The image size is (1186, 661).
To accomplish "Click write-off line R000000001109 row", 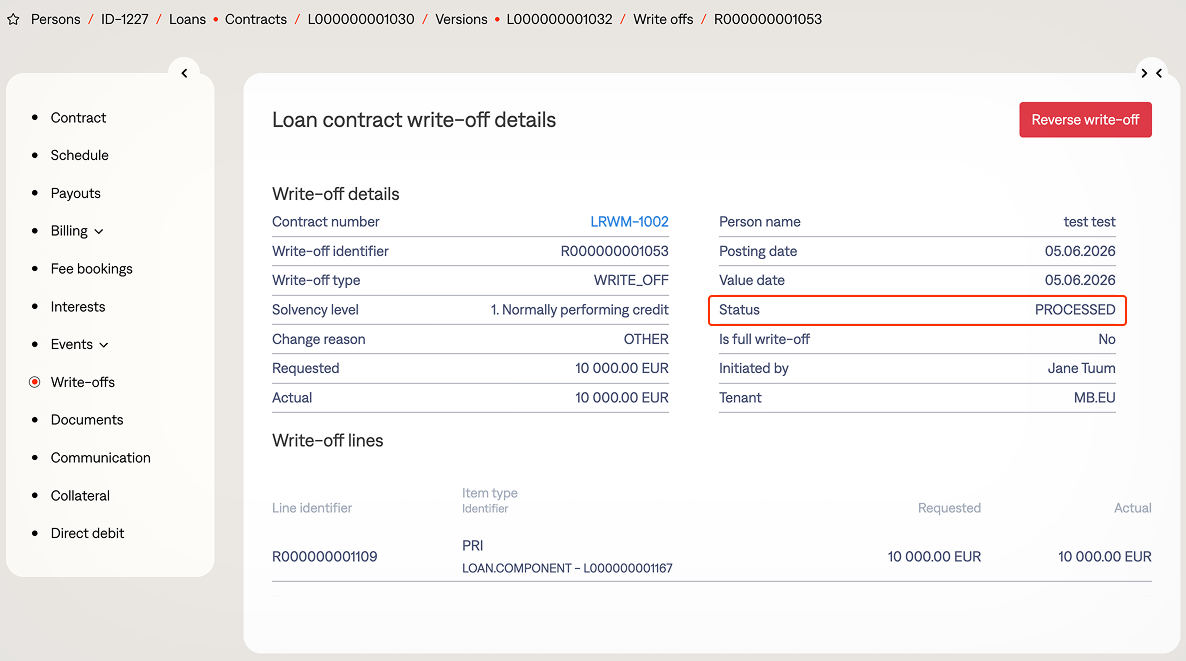I will (325, 557).
